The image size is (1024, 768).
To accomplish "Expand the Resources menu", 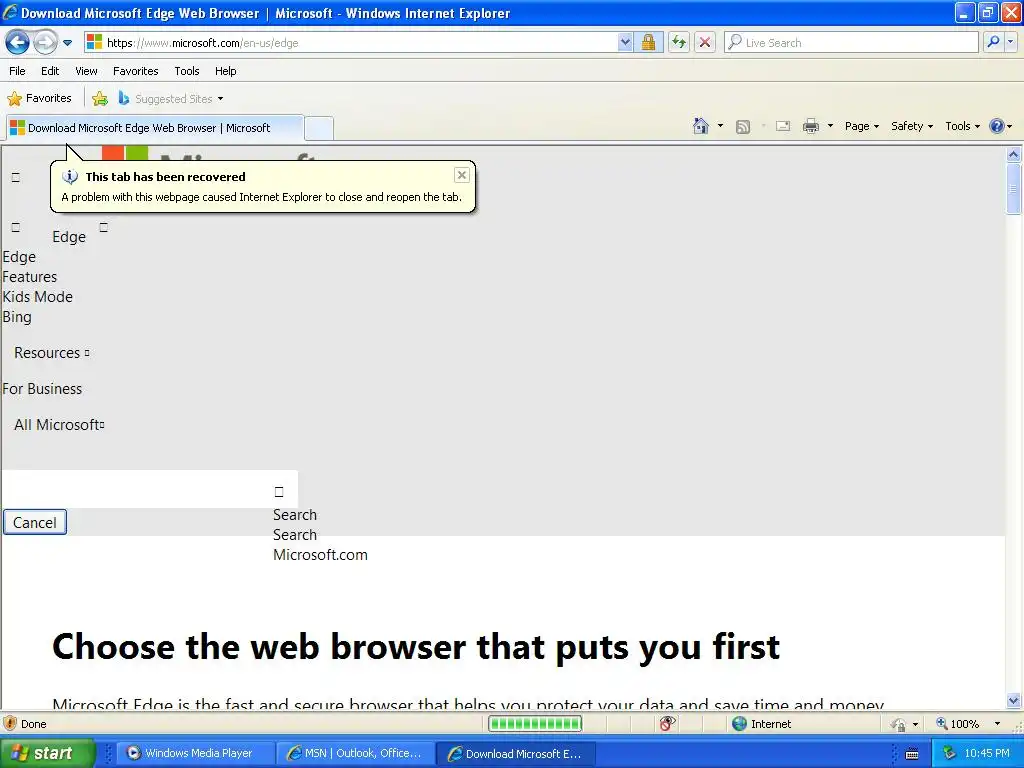I will coord(52,353).
